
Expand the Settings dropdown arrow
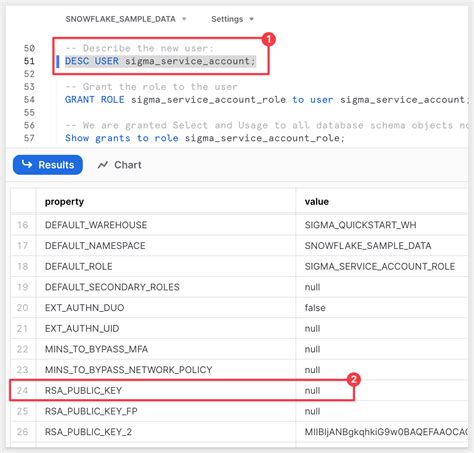tap(252, 19)
